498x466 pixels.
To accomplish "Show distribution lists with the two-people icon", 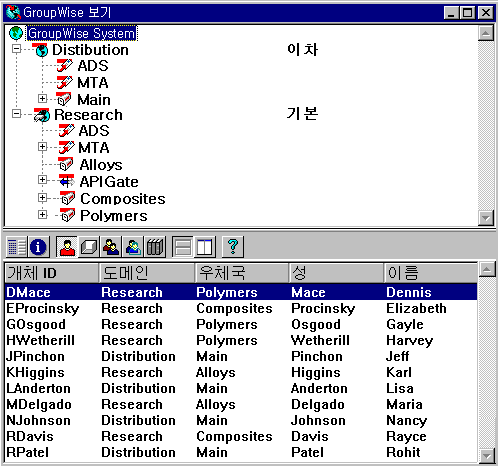I will [x=111, y=247].
